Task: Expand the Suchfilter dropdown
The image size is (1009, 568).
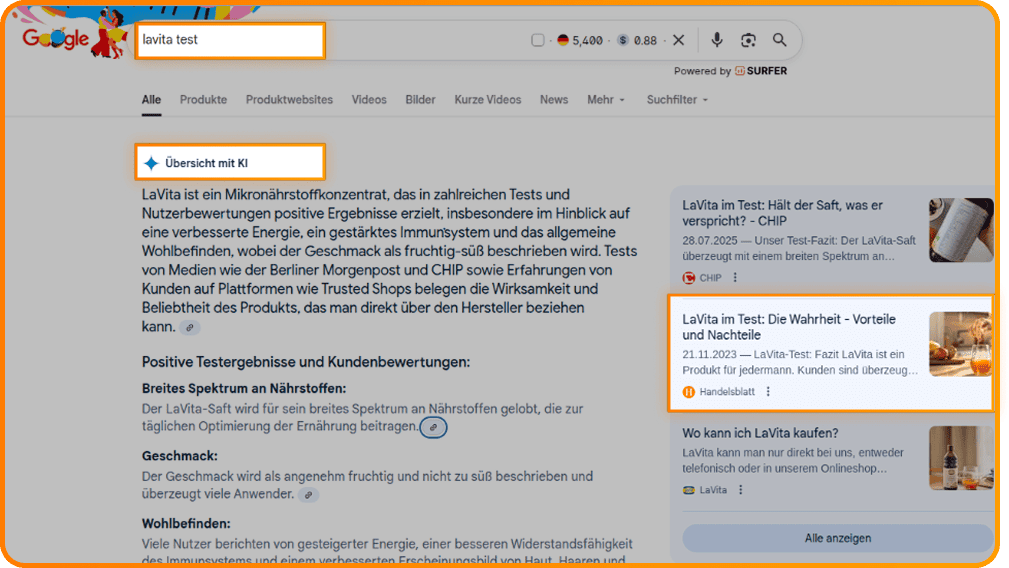Action: click(x=677, y=100)
